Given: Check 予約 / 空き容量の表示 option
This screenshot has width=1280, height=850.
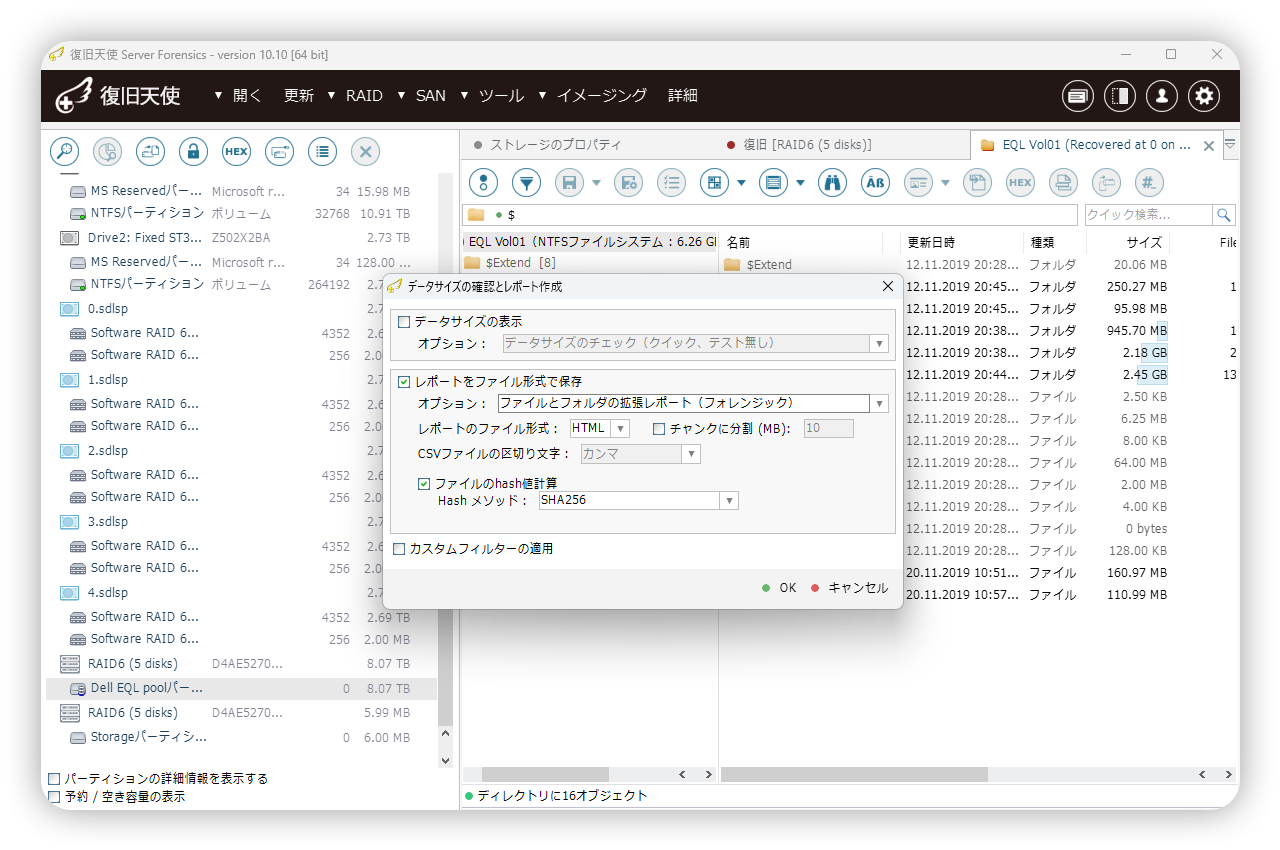Looking at the screenshot, I should tap(54, 797).
